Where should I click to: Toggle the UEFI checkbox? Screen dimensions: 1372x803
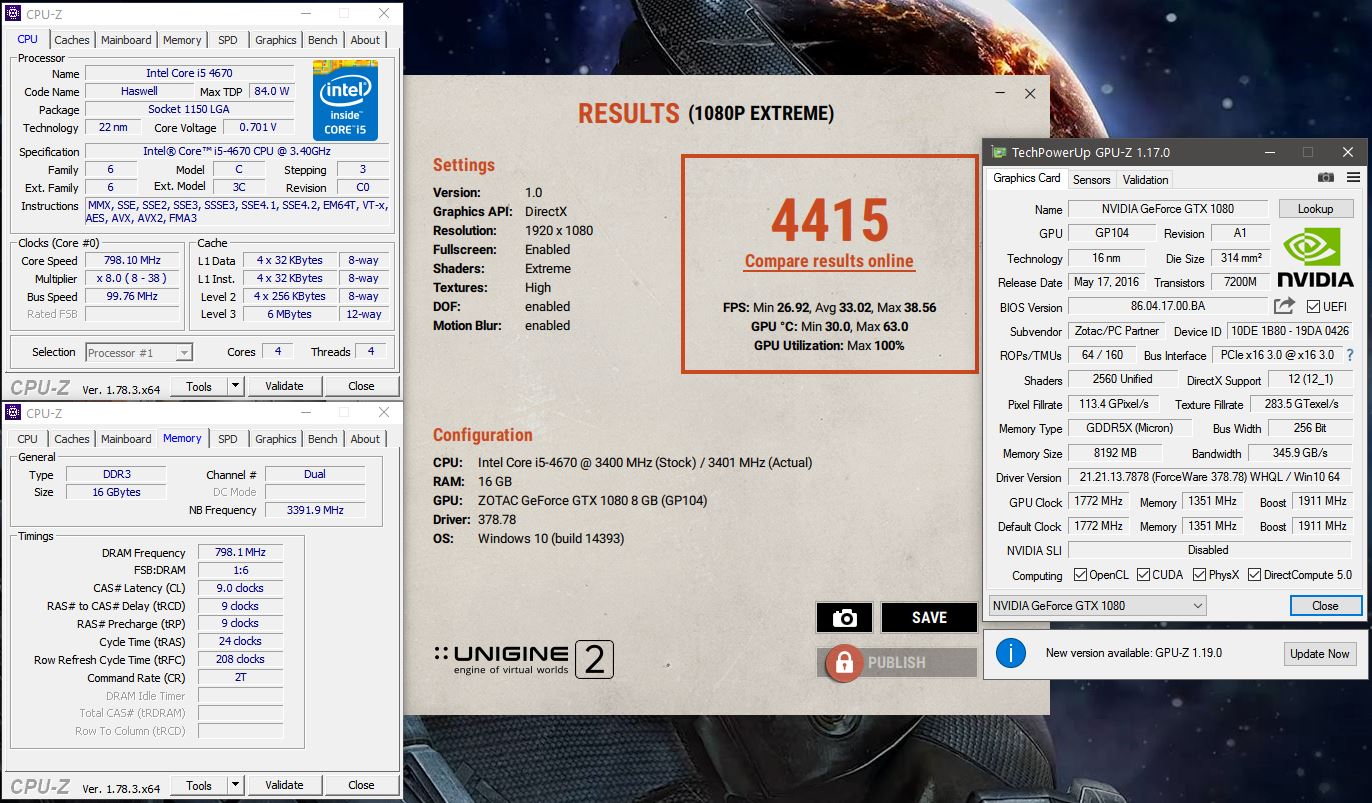(1313, 306)
